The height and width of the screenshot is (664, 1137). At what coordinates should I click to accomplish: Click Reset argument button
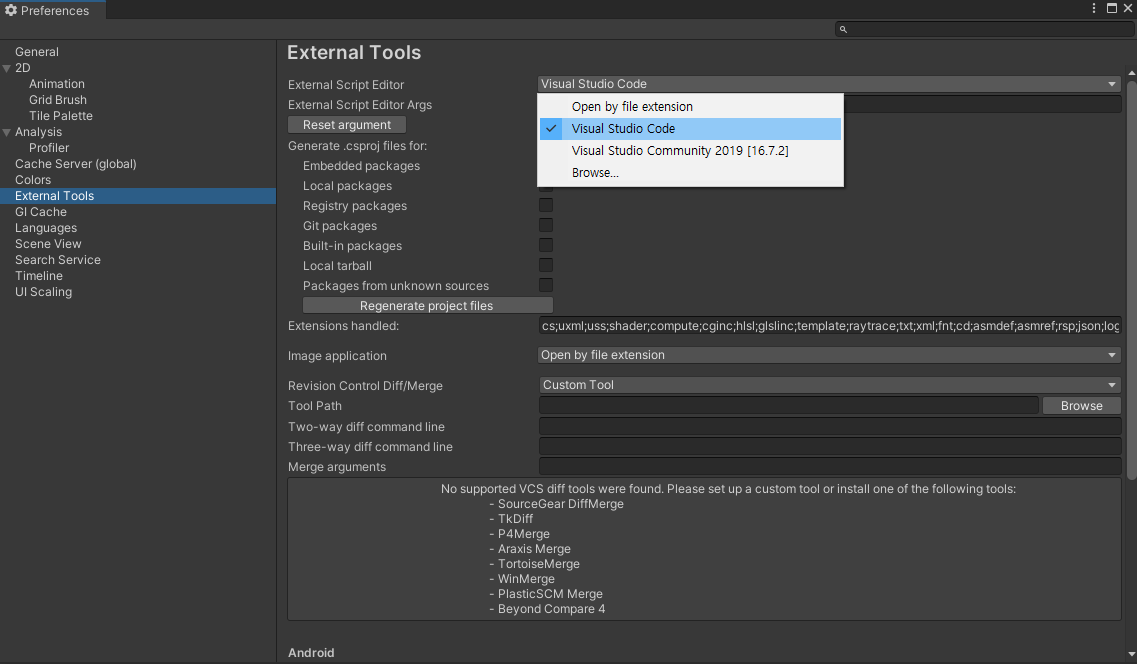click(347, 125)
